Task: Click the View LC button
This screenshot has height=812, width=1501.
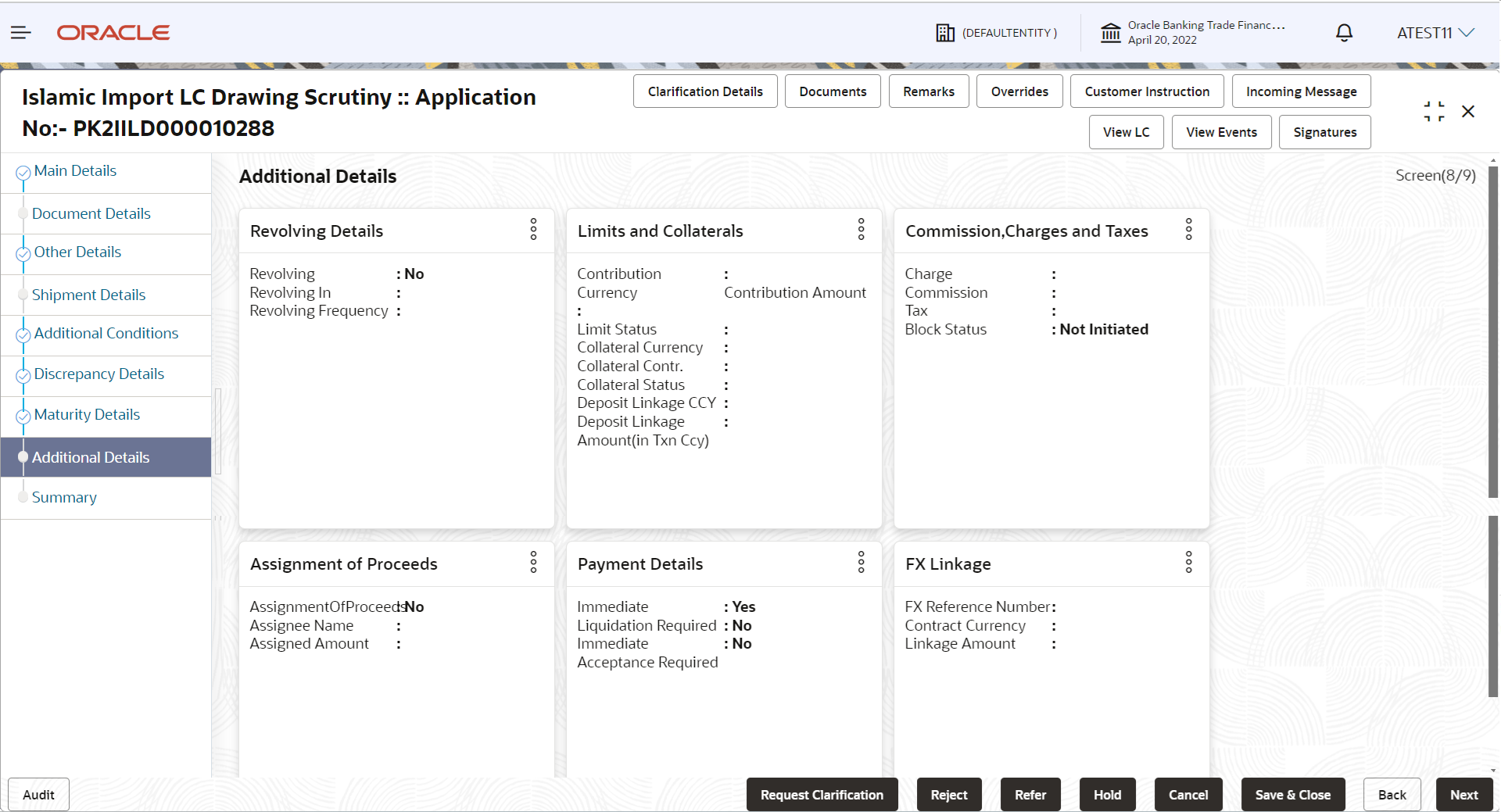Action: click(x=1126, y=132)
